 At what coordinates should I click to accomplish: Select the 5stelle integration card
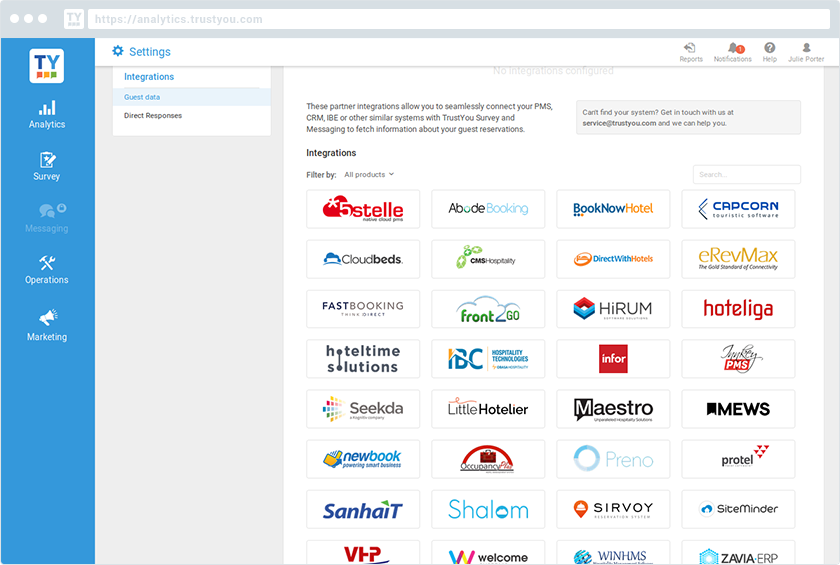click(363, 209)
